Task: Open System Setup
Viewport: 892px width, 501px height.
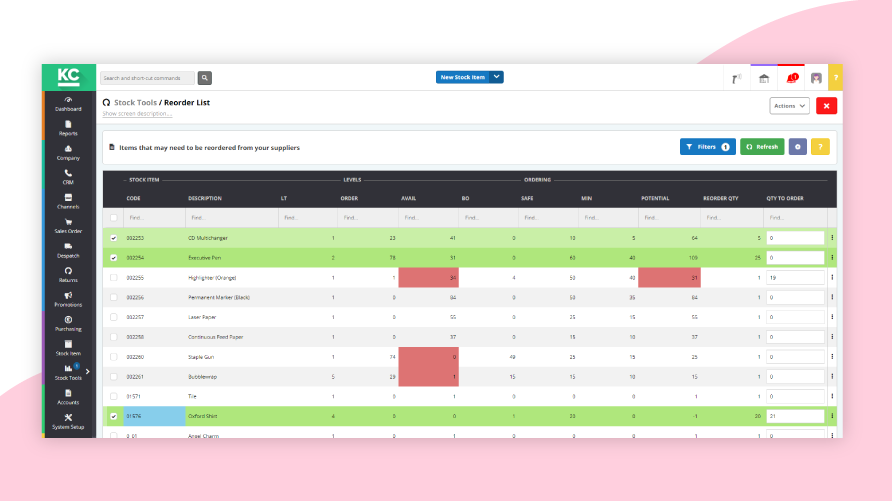Action: 68,421
